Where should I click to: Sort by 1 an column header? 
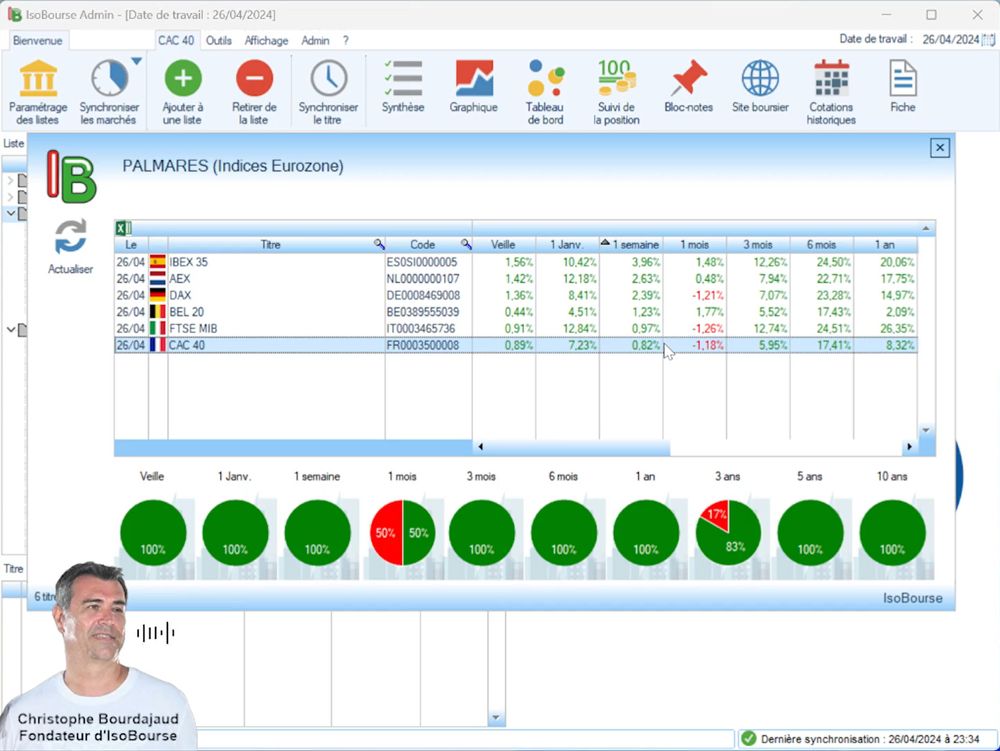pyautogui.click(x=885, y=244)
